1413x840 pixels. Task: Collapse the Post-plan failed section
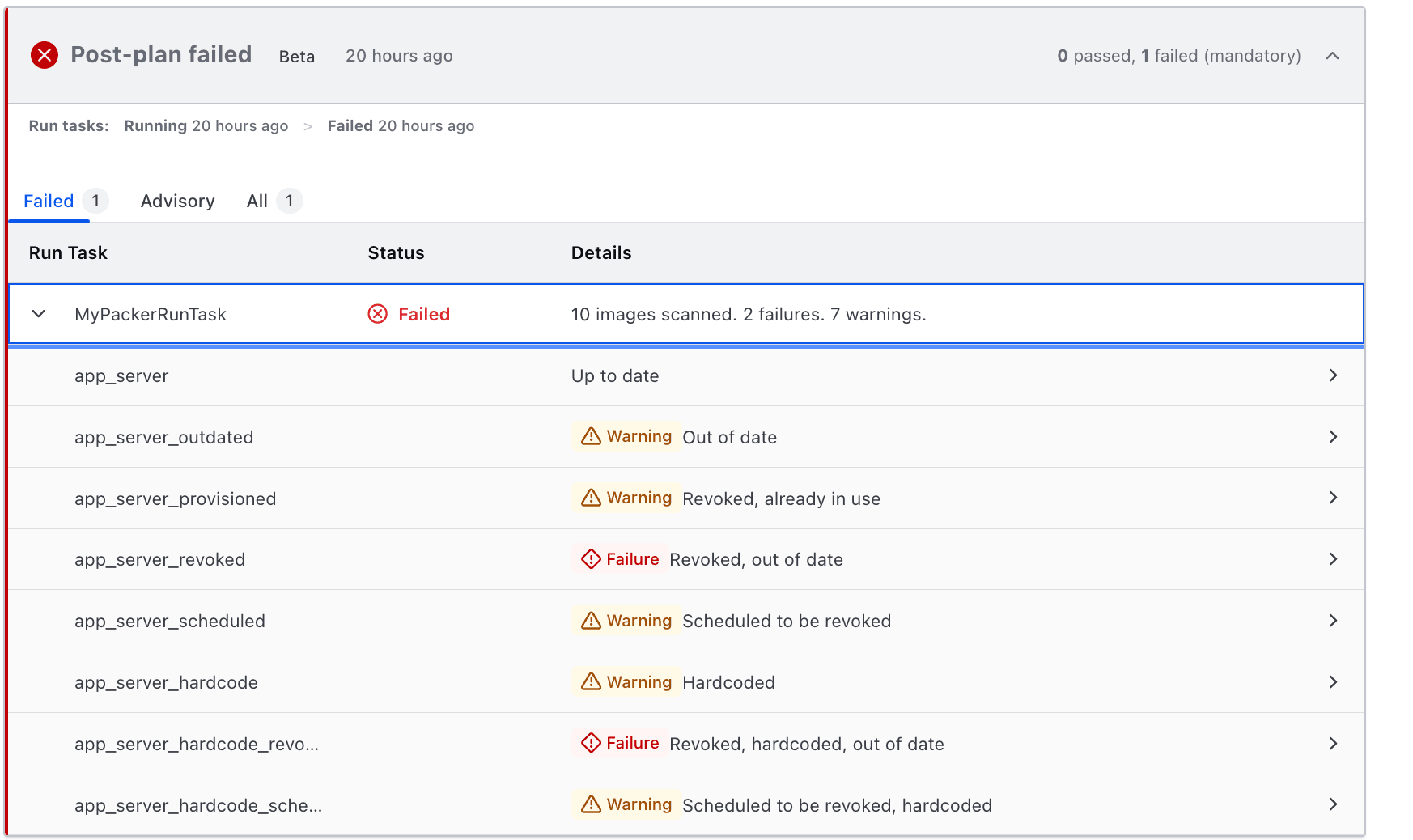(1333, 56)
